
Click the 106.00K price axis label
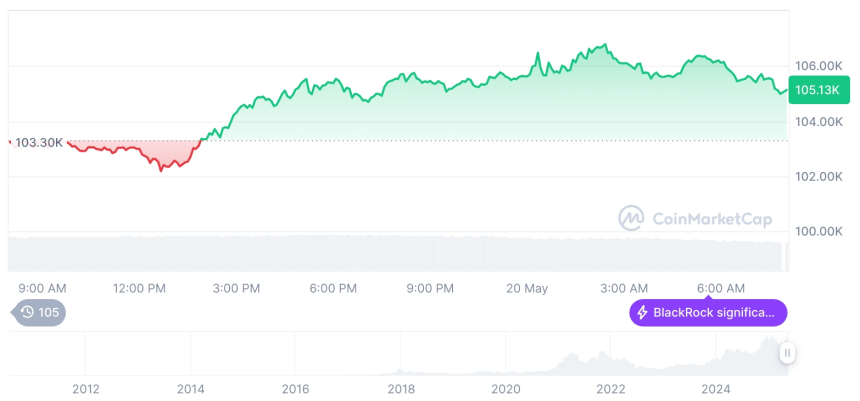tap(817, 66)
